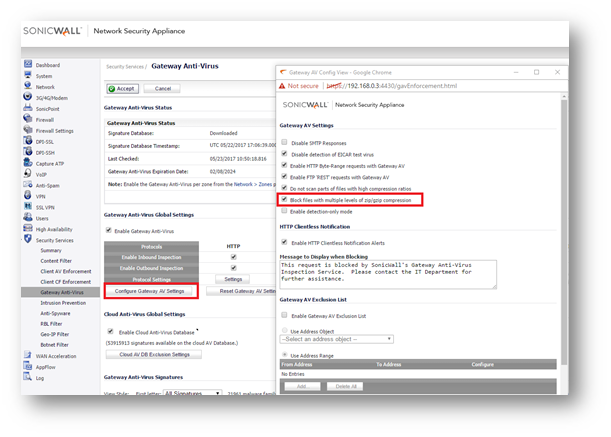The width and height of the screenshot is (611, 437).
Task: Open Botnet Filter in sidebar
Action: point(55,345)
